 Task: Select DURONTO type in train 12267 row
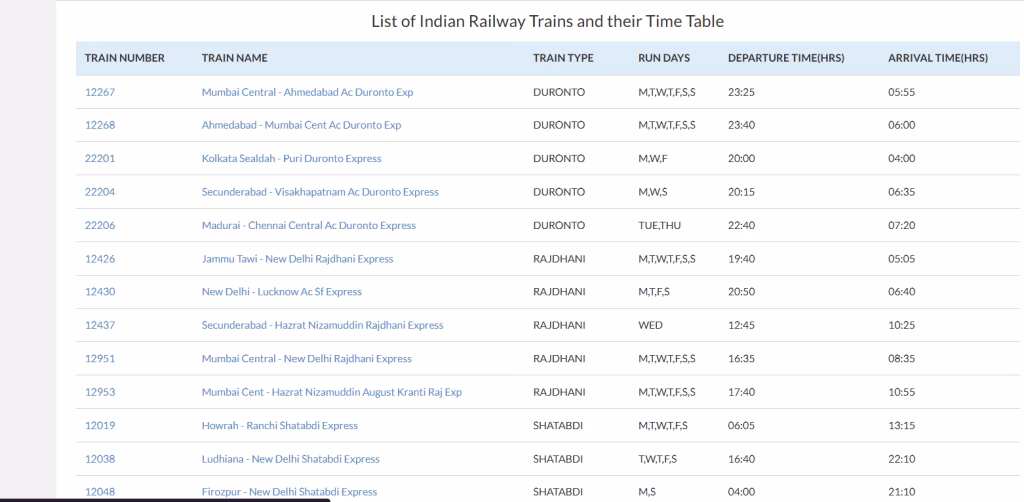pos(559,92)
